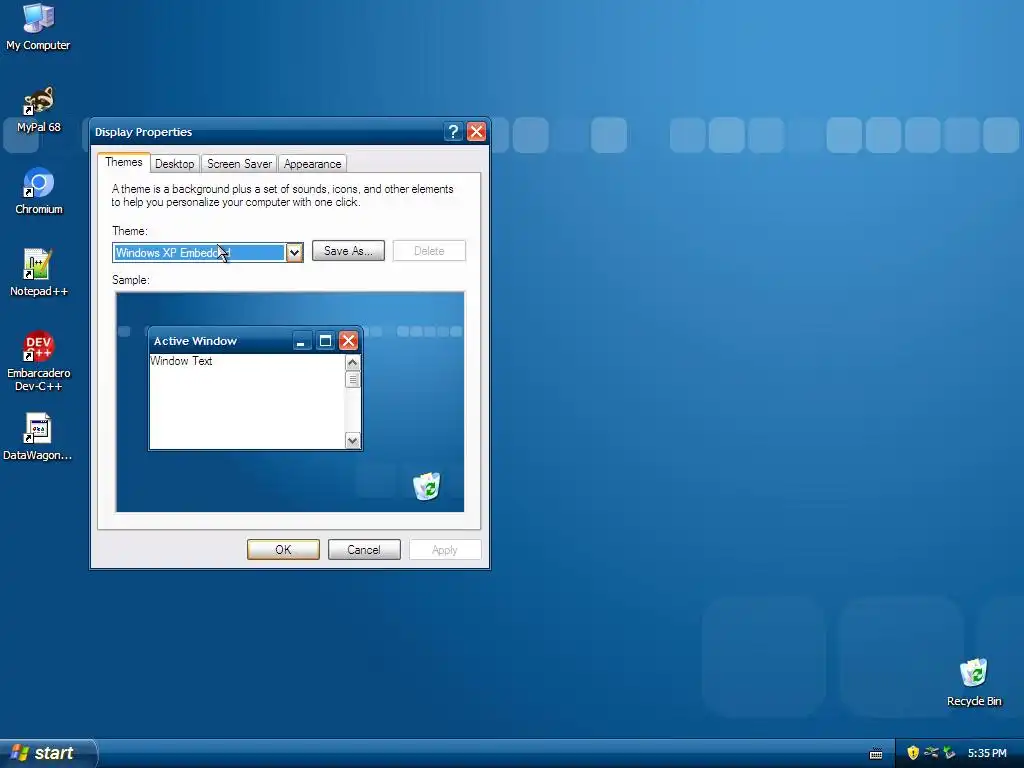The height and width of the screenshot is (768, 1024).
Task: Close the Display Properties dialog
Action: tap(477, 131)
